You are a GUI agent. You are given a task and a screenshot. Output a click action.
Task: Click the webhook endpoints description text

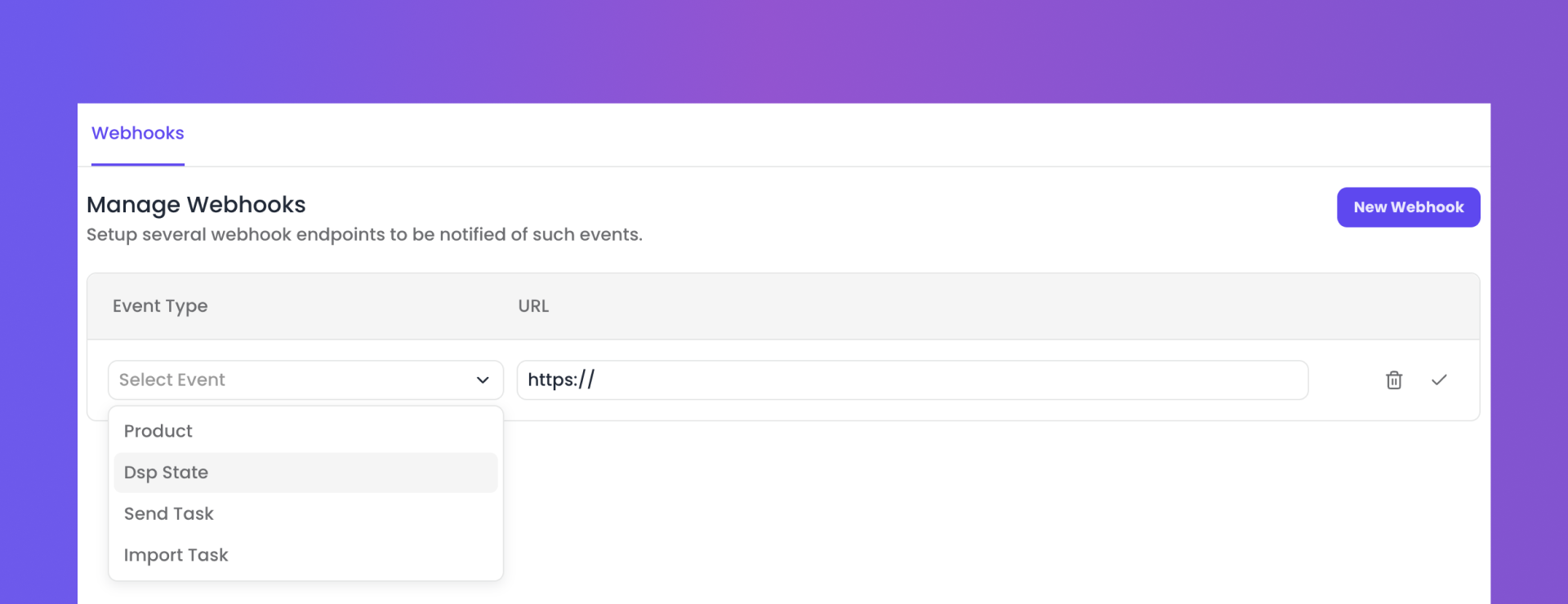[x=364, y=234]
